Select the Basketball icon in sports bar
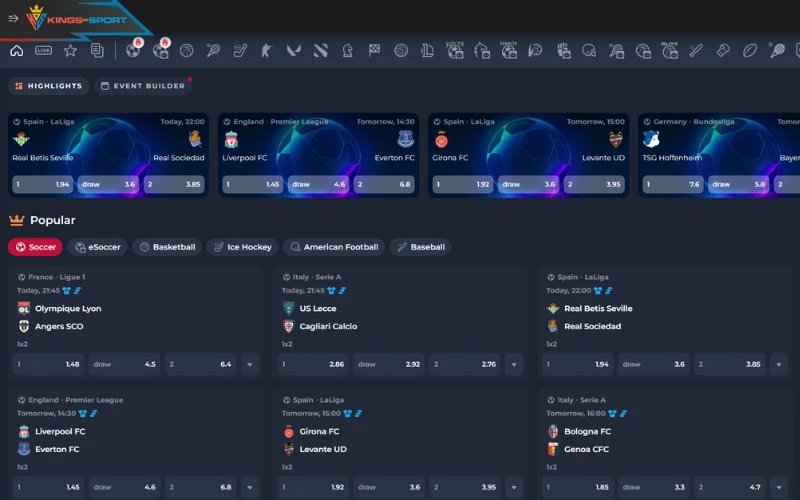This screenshot has height=500, width=800. [x=187, y=51]
